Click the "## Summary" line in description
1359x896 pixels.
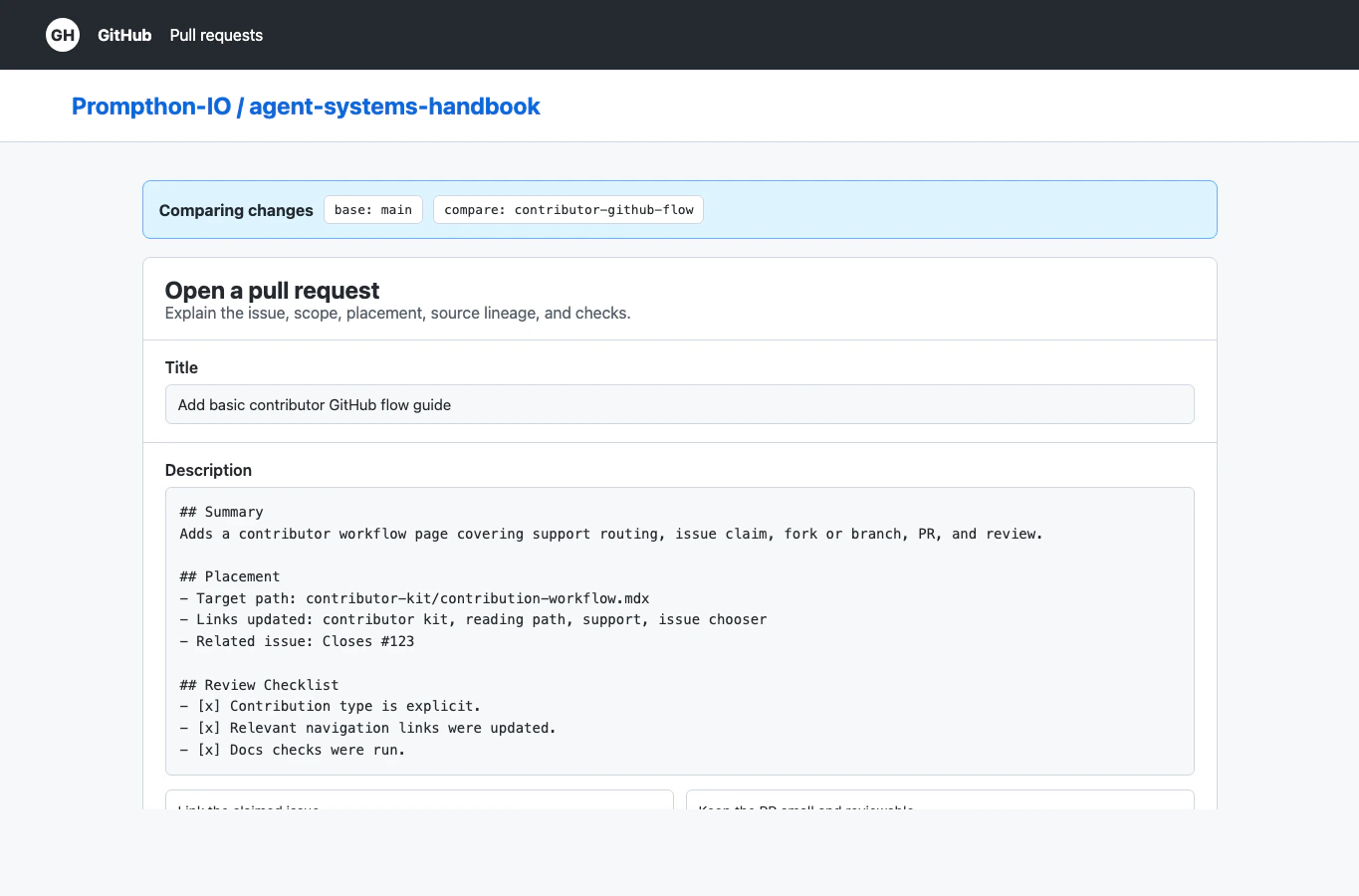221,512
